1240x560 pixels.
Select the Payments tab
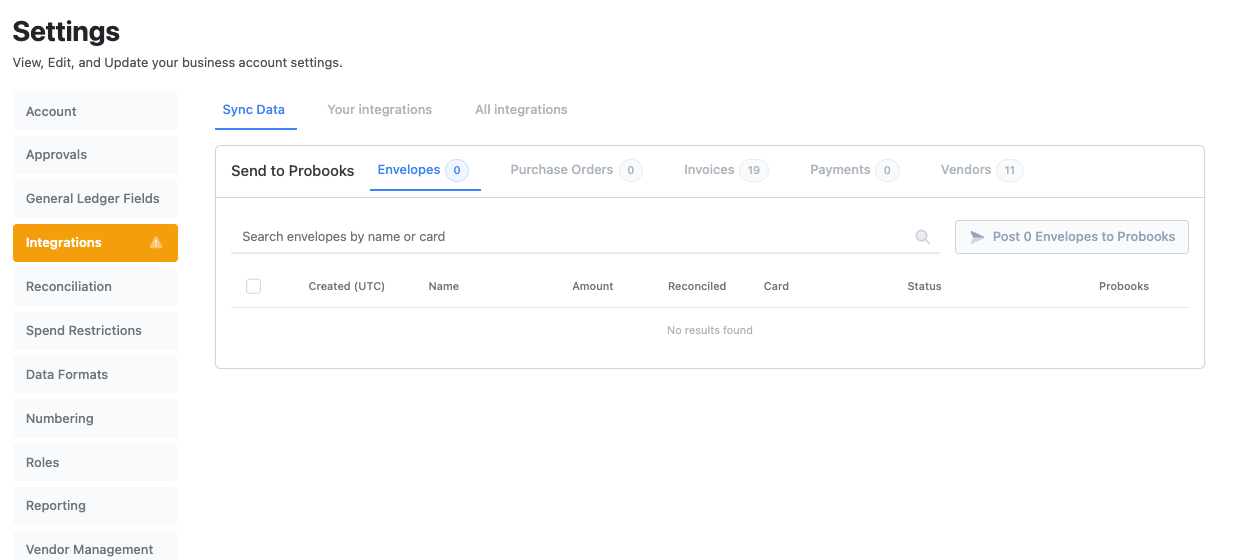coord(854,170)
